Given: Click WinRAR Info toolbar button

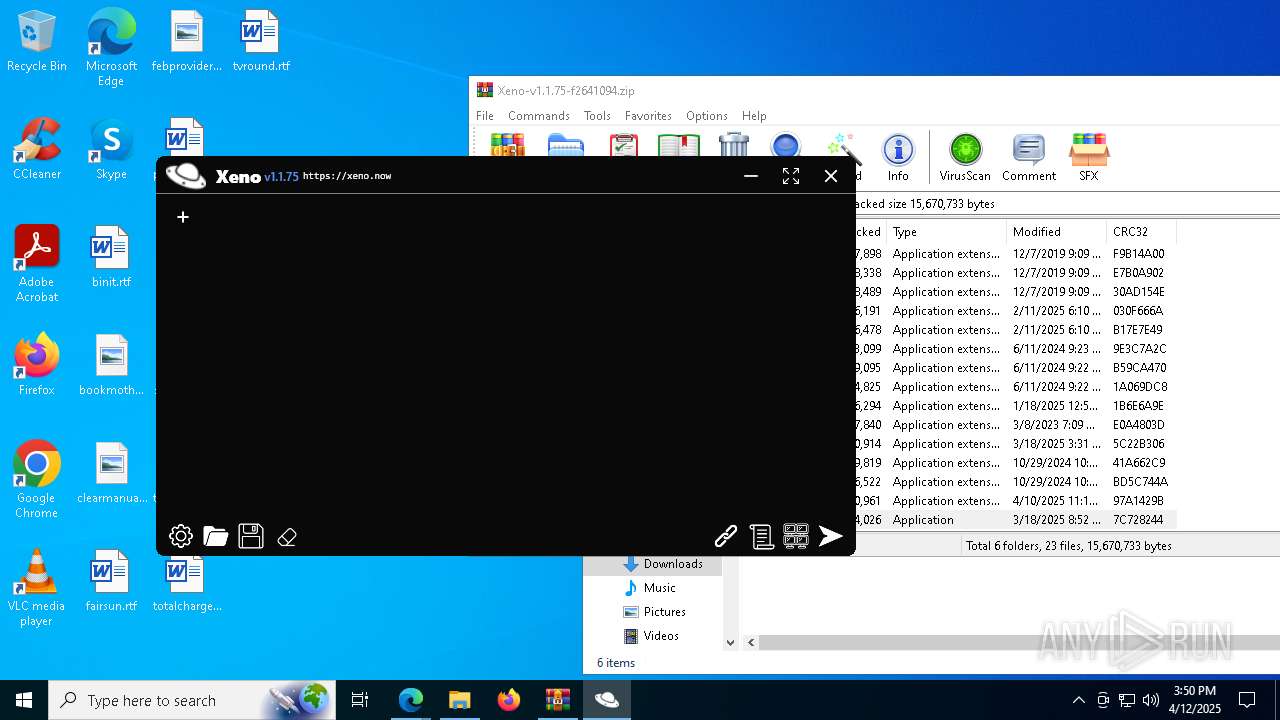Looking at the screenshot, I should pyautogui.click(x=898, y=158).
